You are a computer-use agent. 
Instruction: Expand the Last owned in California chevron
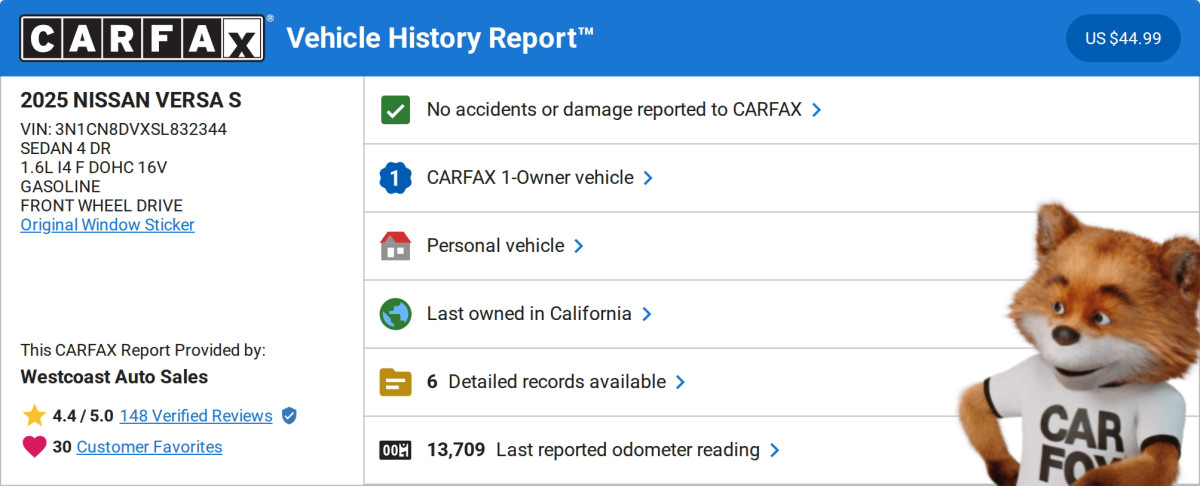(x=647, y=314)
